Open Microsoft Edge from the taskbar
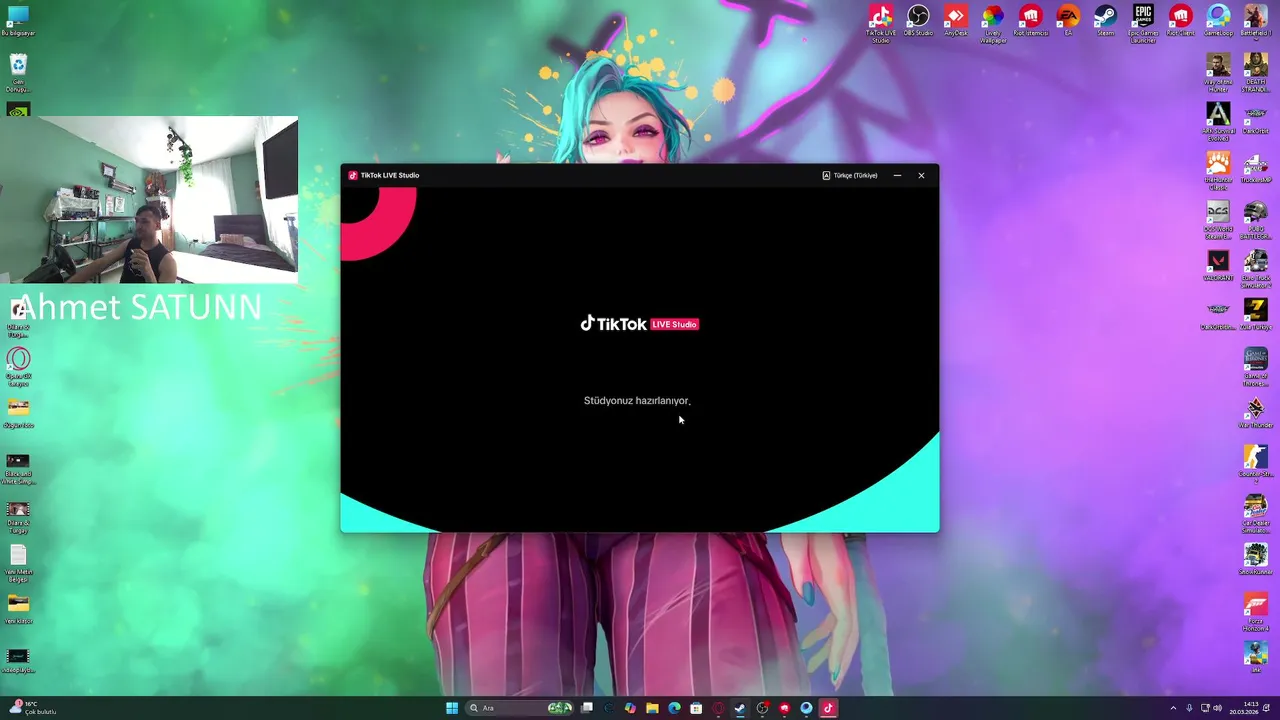The image size is (1280, 720). tap(674, 708)
